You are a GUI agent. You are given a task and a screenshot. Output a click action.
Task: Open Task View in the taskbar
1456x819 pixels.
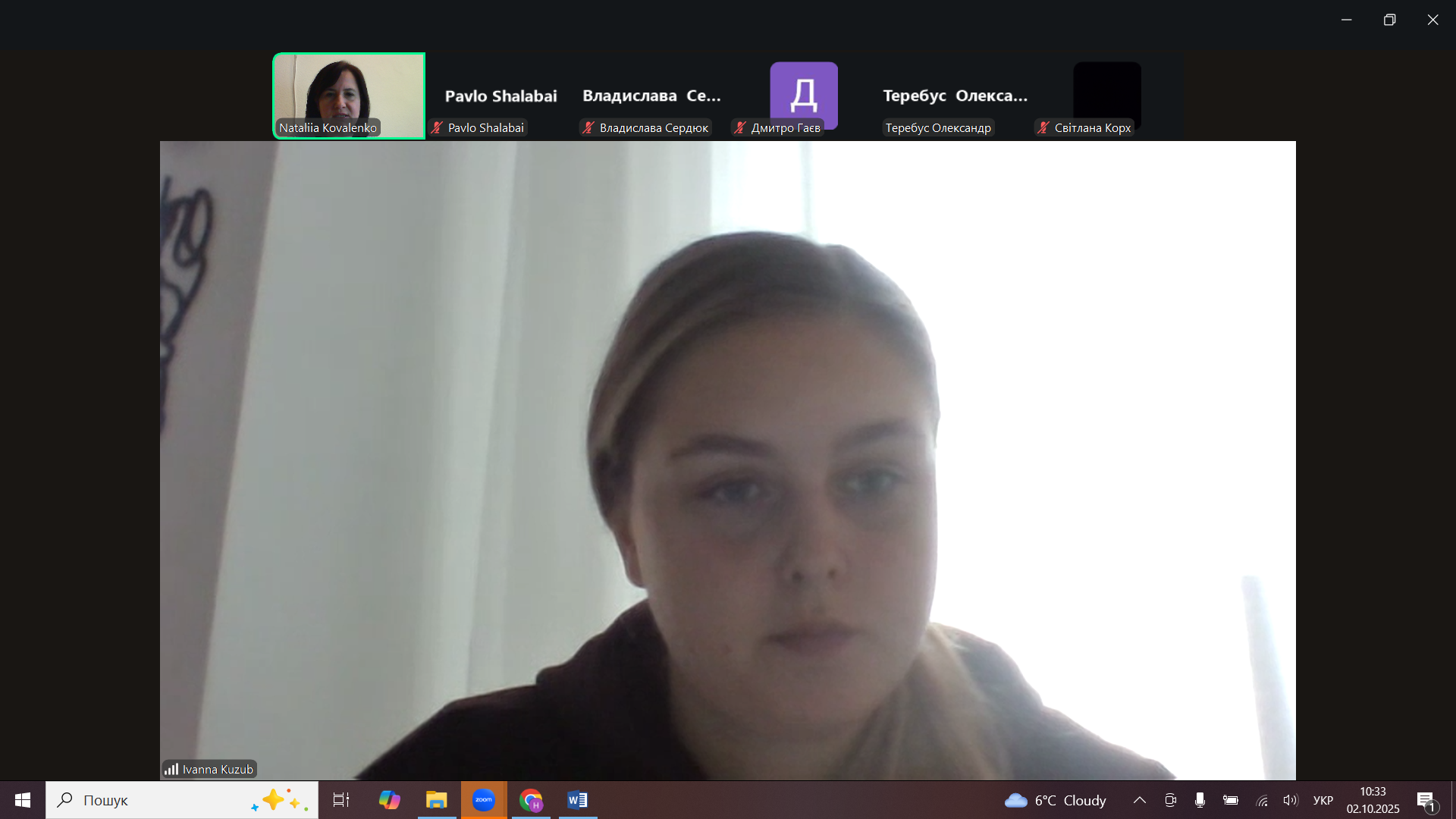tap(341, 800)
